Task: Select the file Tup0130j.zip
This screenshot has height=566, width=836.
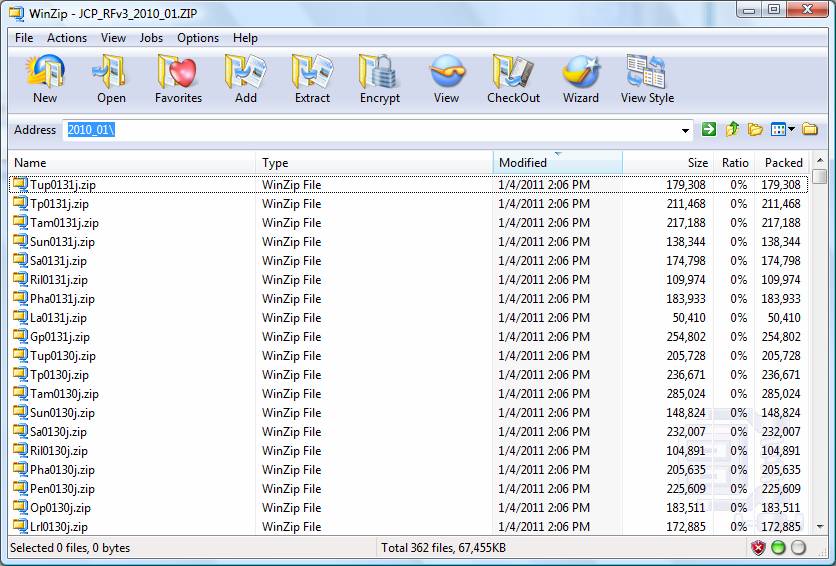Action: point(63,355)
